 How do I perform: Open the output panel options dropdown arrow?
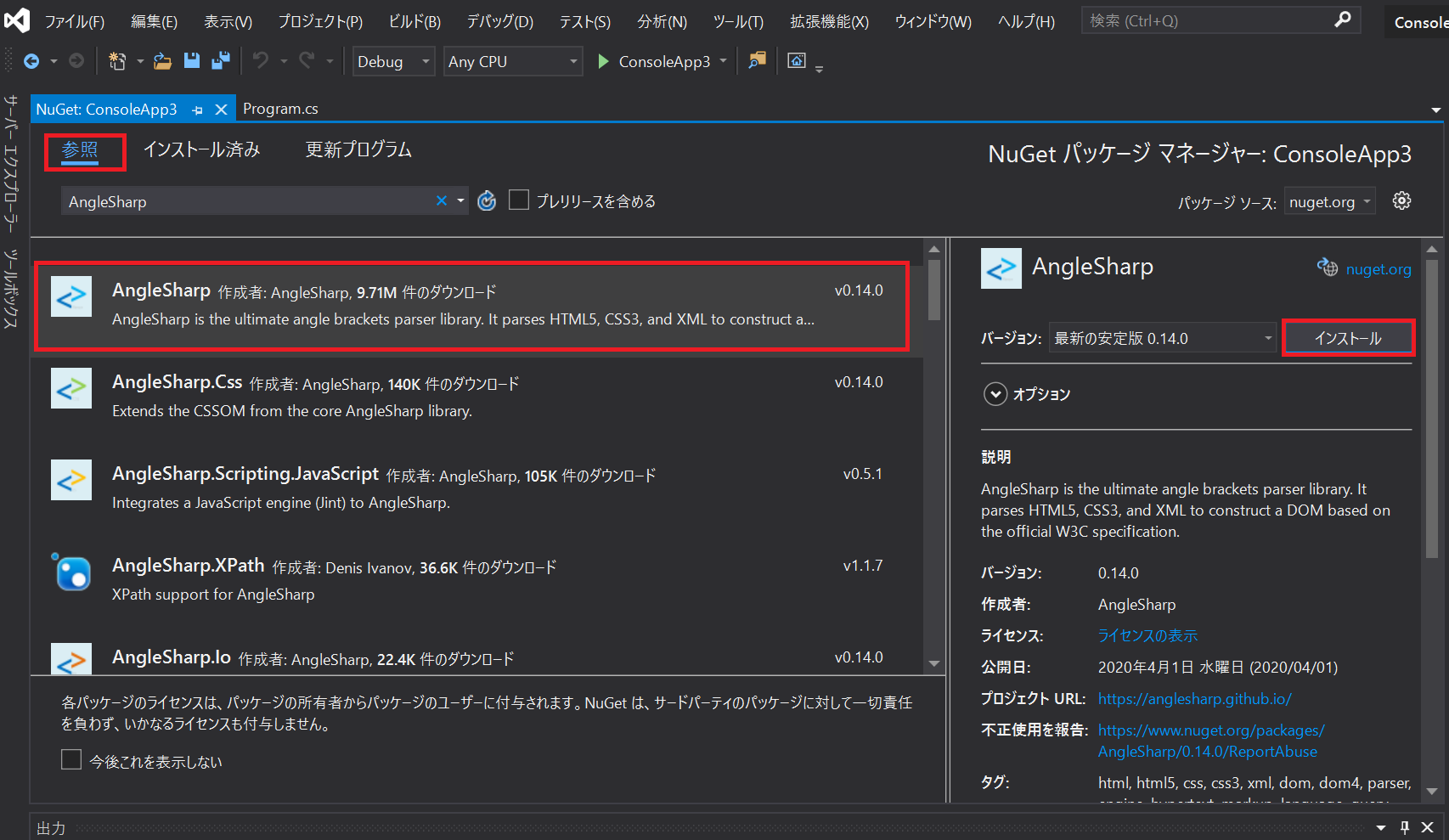1381,827
